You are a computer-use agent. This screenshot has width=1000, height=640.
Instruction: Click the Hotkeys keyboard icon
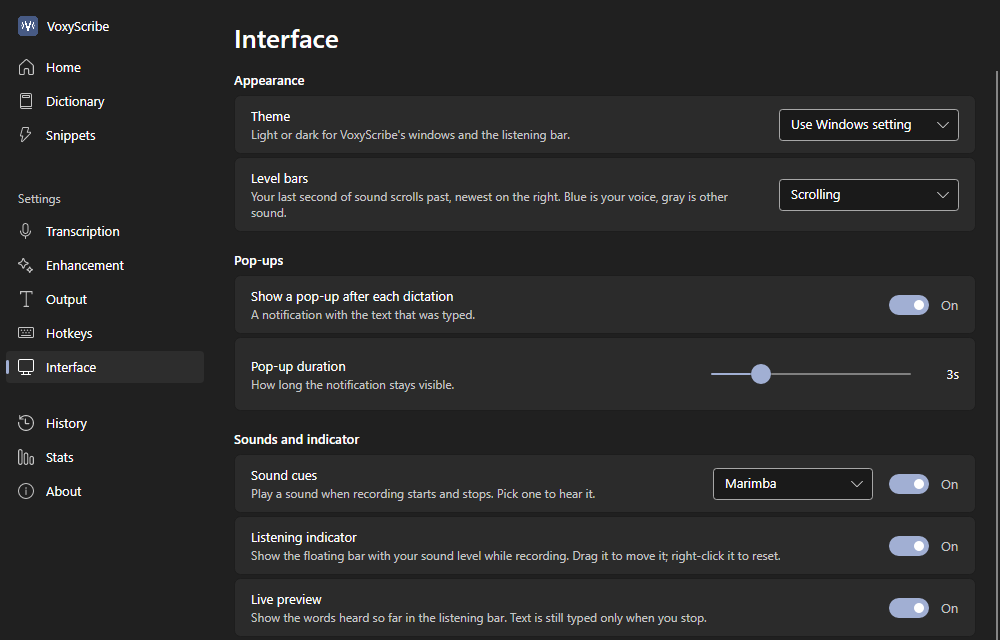click(x=26, y=333)
